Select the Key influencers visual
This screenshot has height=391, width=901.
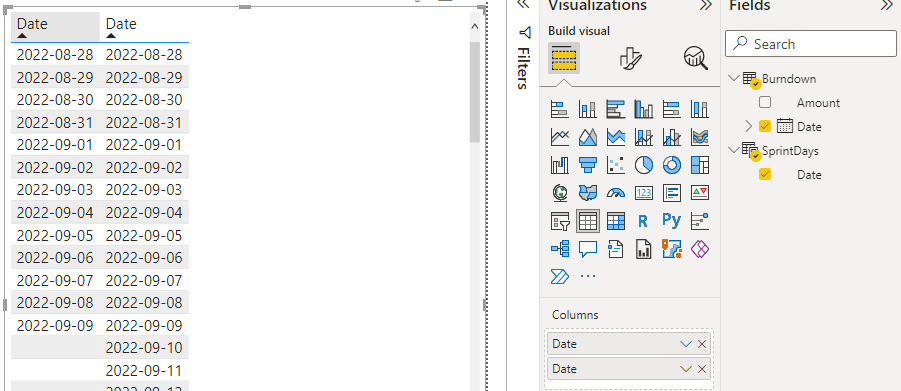700,221
